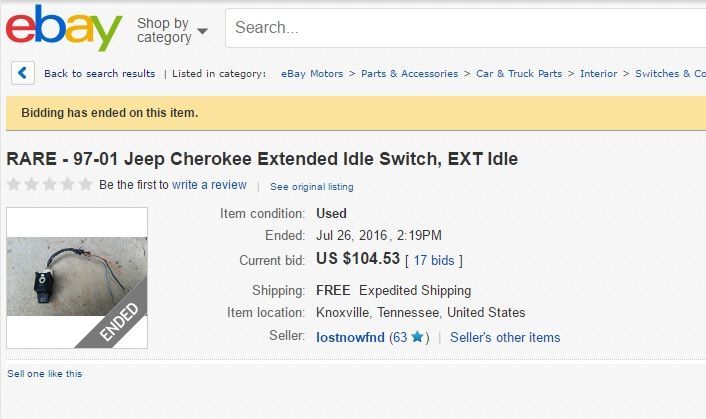The width and height of the screenshot is (706, 419).
Task: Click the seller feedback score 63
Action: (401, 338)
